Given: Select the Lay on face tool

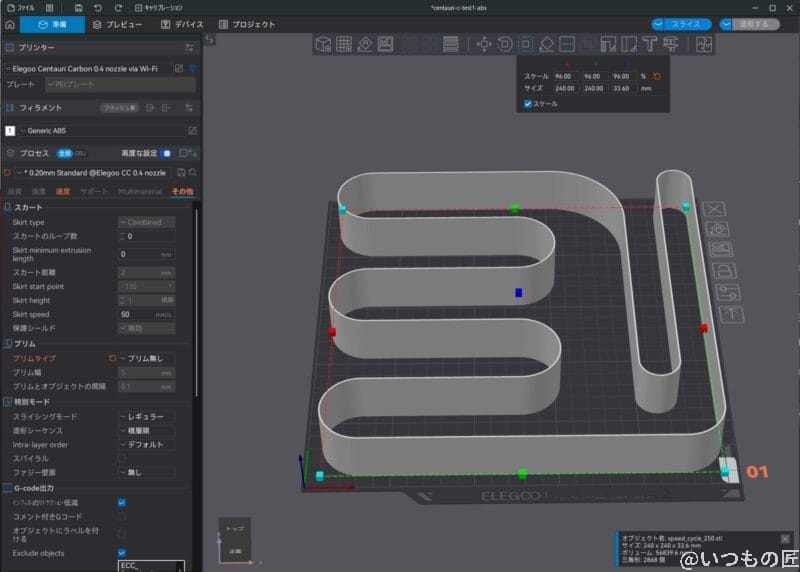Looking at the screenshot, I should click(x=546, y=44).
